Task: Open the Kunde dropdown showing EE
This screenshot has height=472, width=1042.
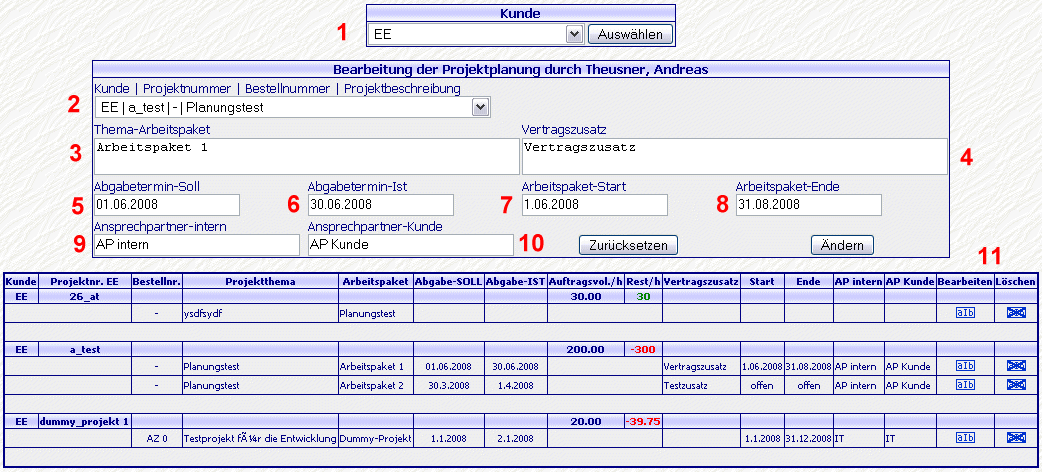Action: click(476, 35)
